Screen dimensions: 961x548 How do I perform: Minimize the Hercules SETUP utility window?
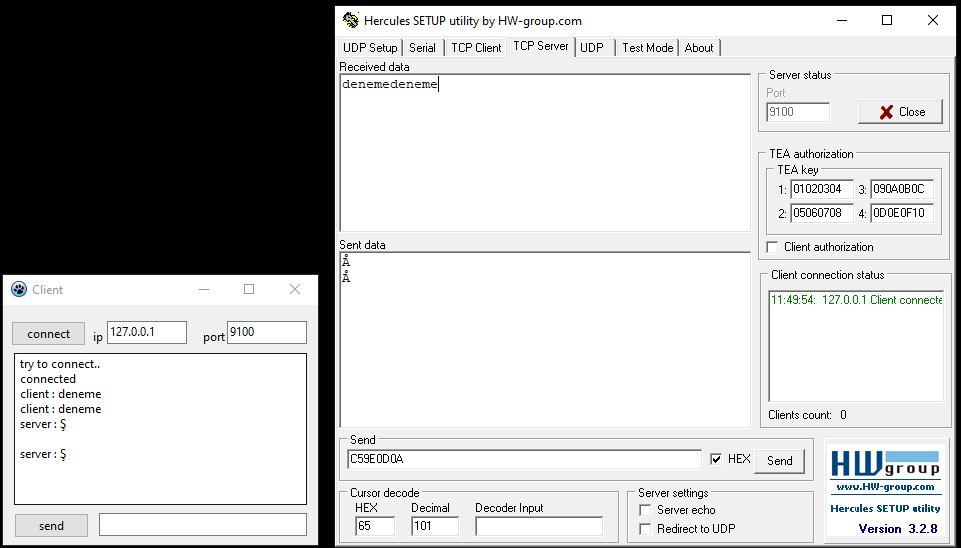(x=842, y=20)
